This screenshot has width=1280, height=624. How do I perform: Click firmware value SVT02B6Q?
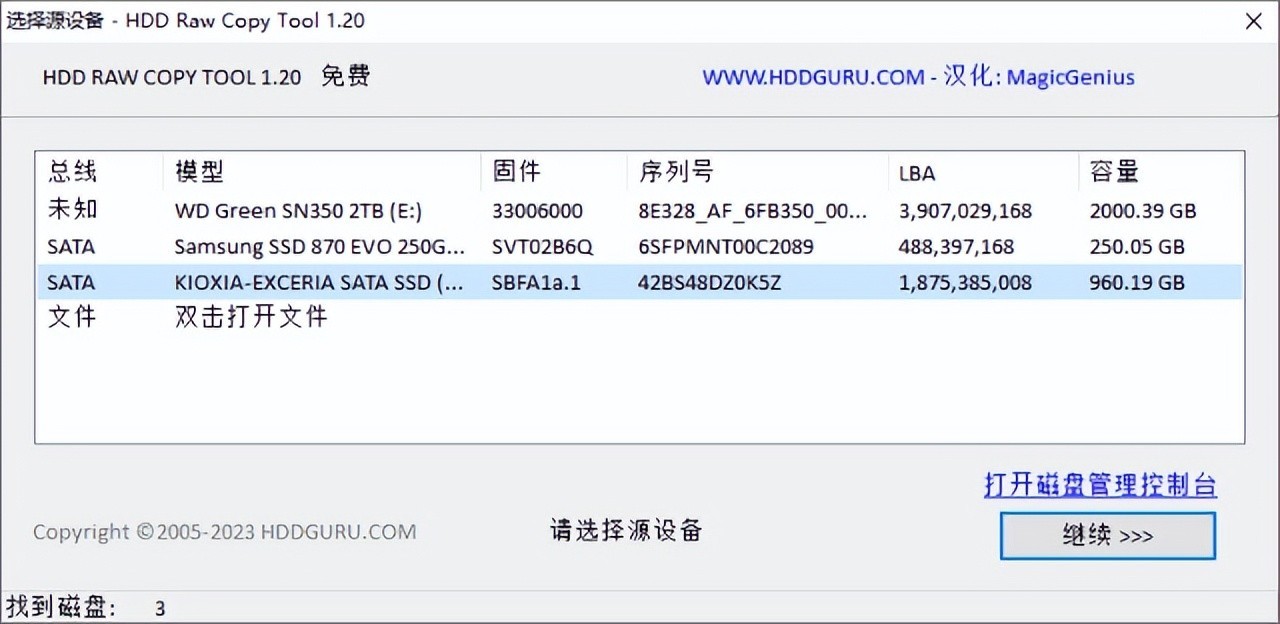coord(542,247)
